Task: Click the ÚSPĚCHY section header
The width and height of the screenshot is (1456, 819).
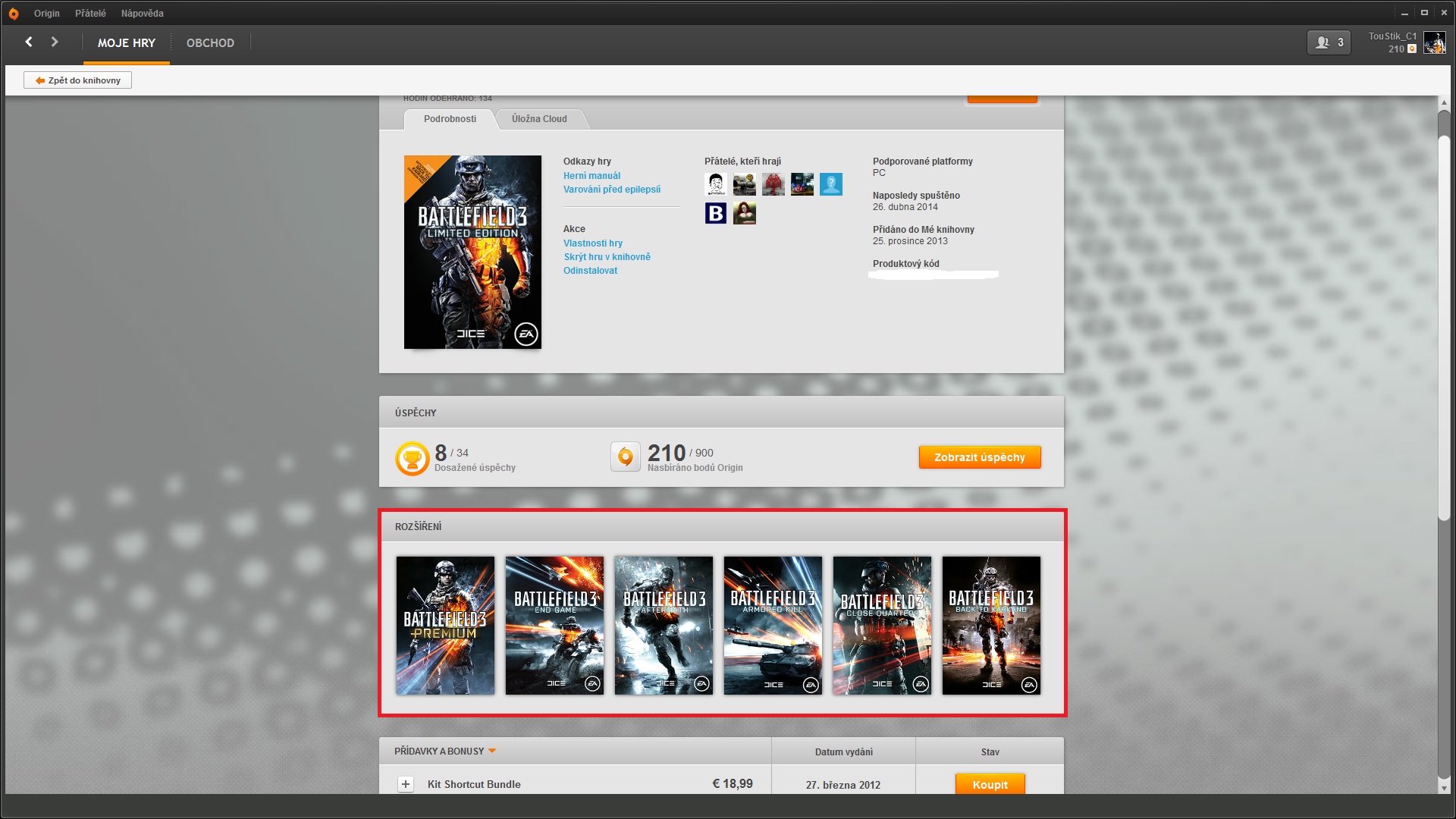Action: 416,413
